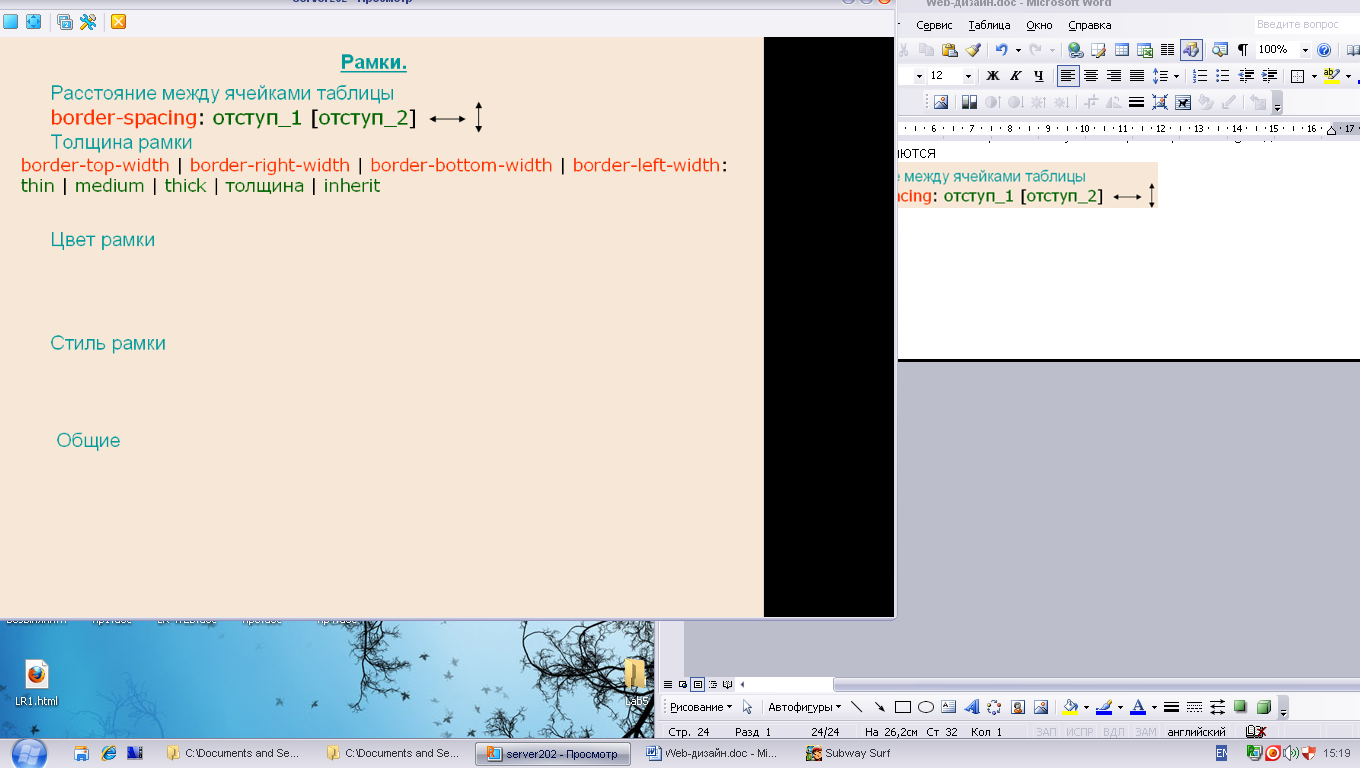1360x768 pixels.
Task: Click Paste icon in Word toolbar
Action: click(x=950, y=50)
